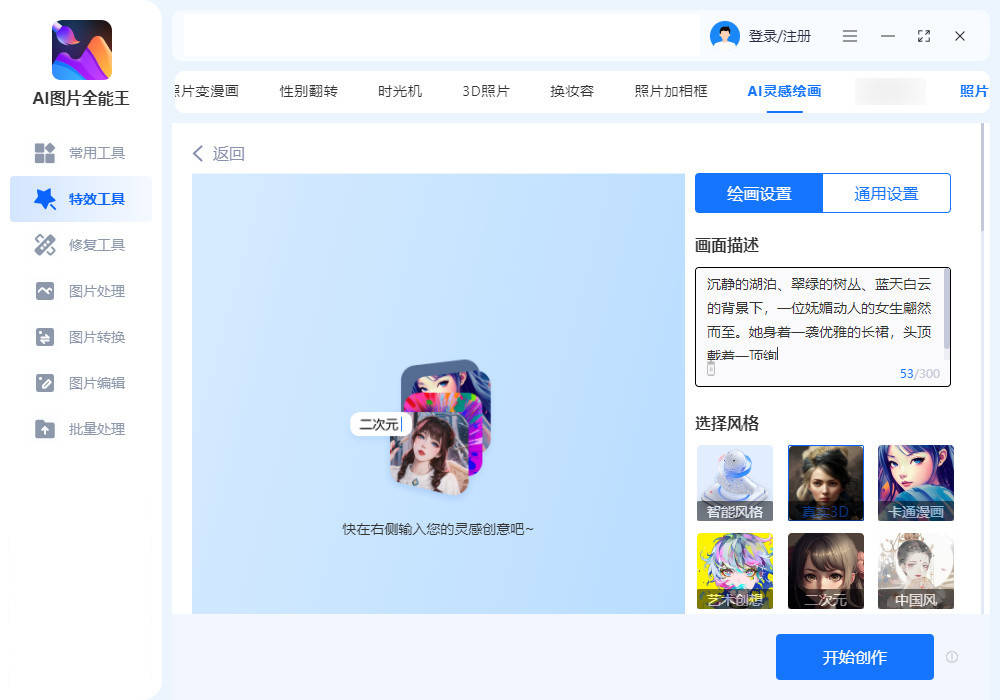Open 图片转换 sidebar section
Viewport: 1000px width, 700px height.
tap(81, 337)
